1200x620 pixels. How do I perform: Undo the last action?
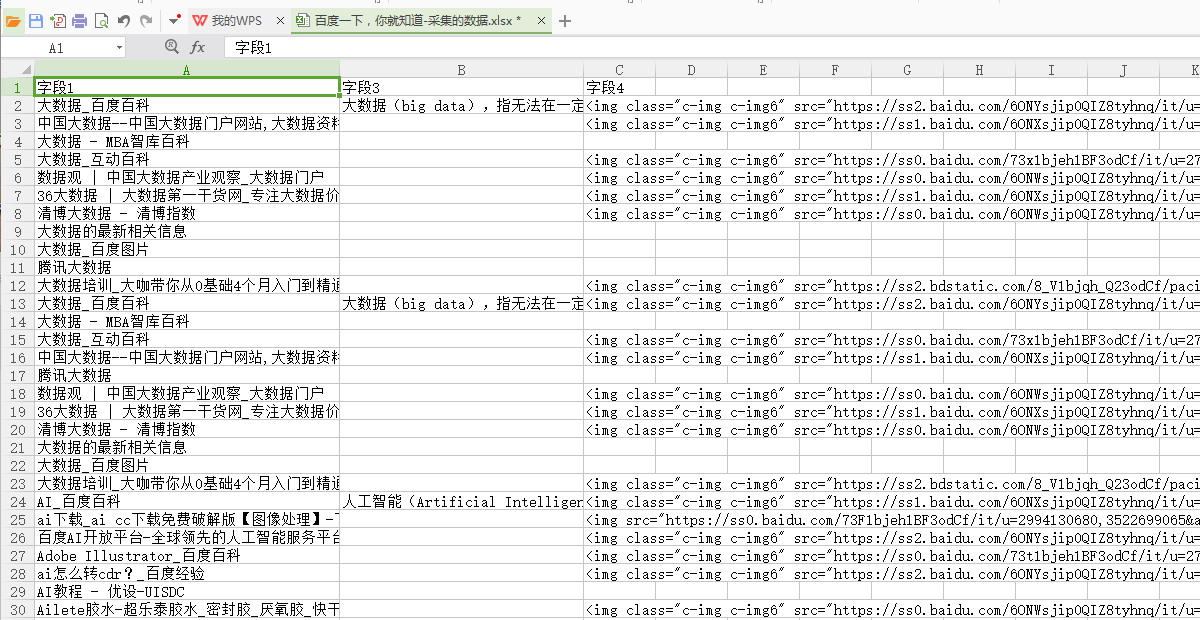124,20
